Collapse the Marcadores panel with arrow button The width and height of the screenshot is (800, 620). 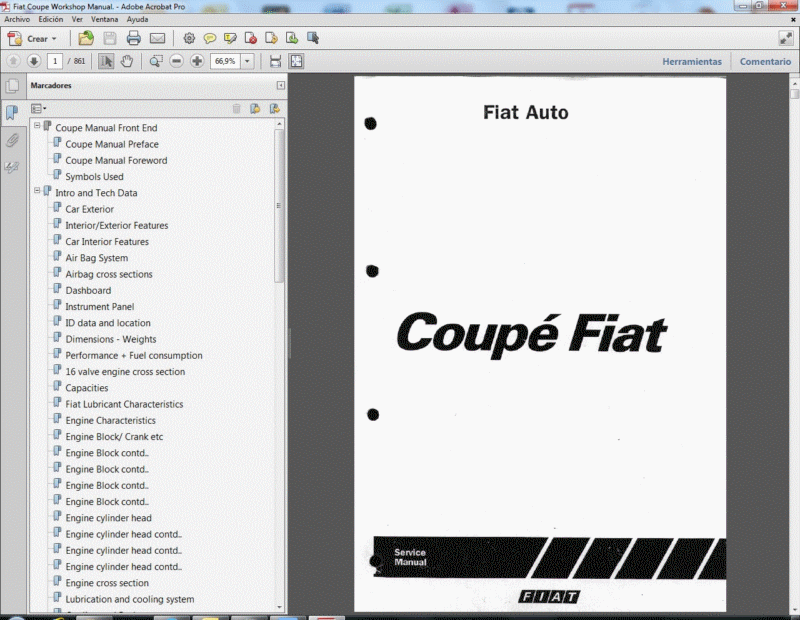click(281, 85)
